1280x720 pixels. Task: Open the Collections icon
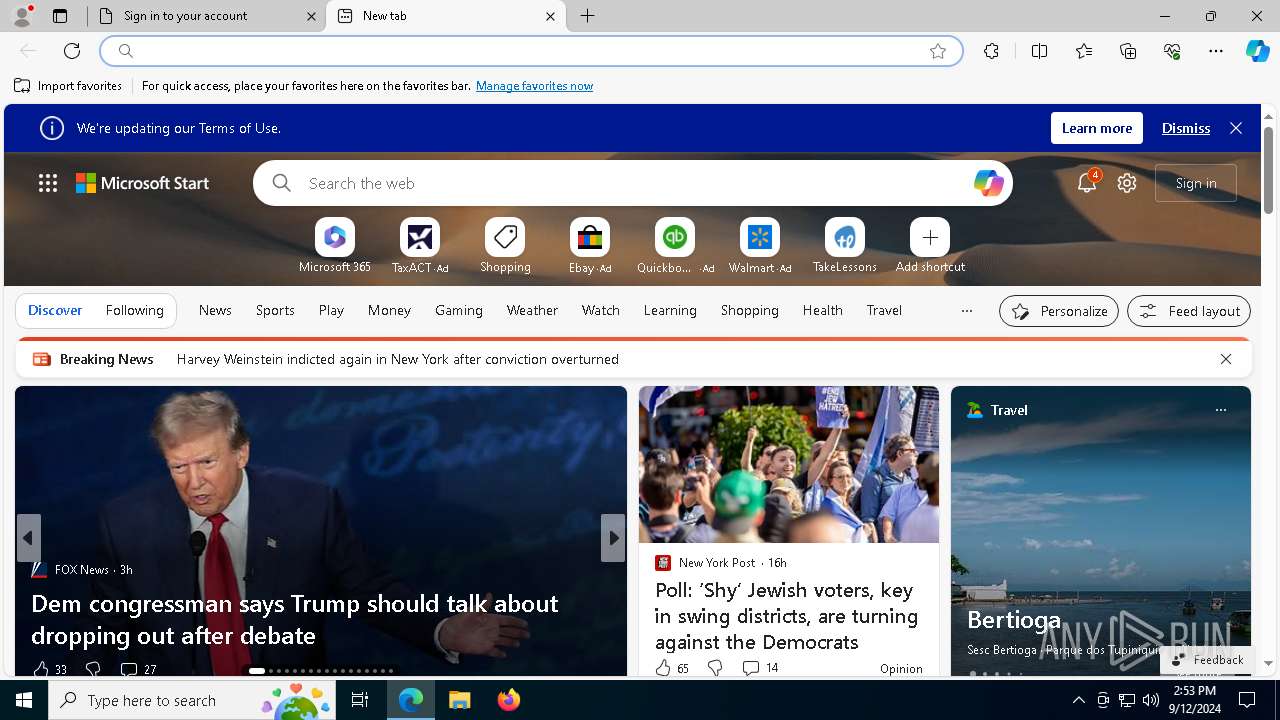1128,51
